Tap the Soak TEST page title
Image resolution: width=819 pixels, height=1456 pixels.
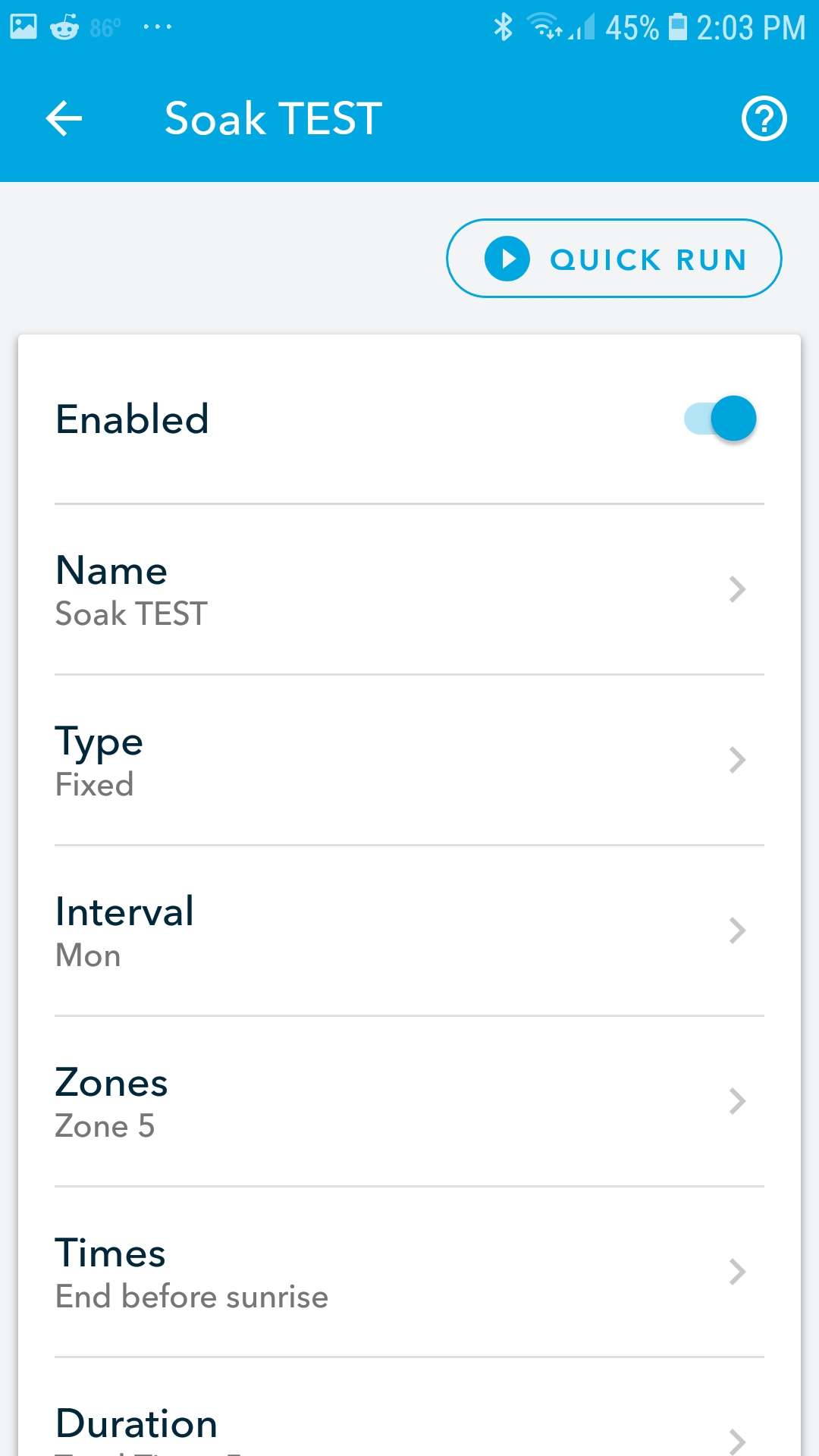[x=273, y=119]
